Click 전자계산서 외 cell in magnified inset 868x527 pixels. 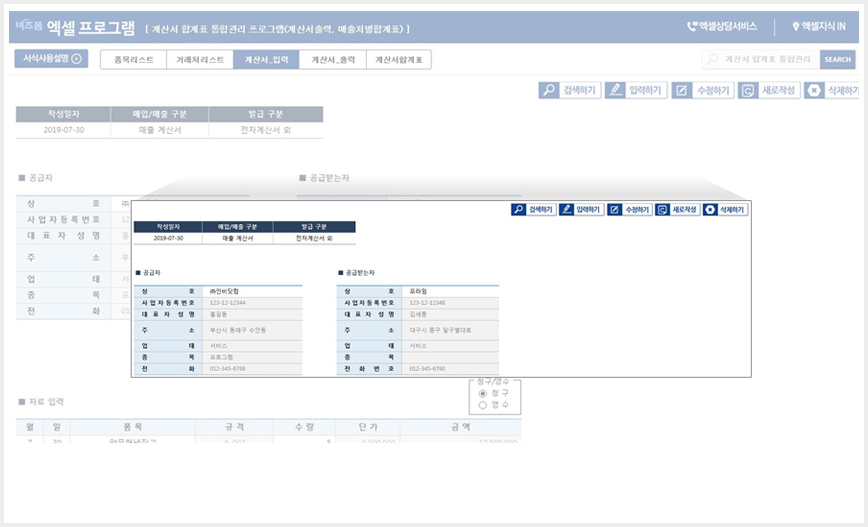click(314, 238)
